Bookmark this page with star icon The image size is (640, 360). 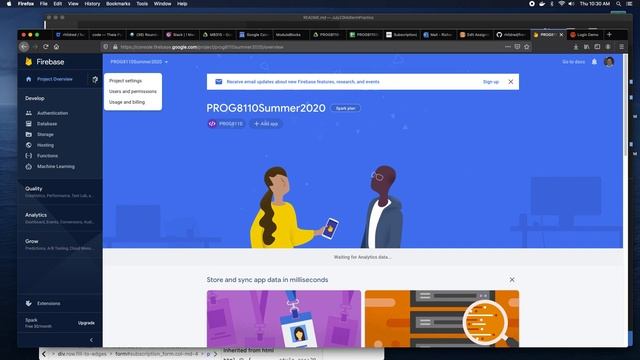pos(527,47)
